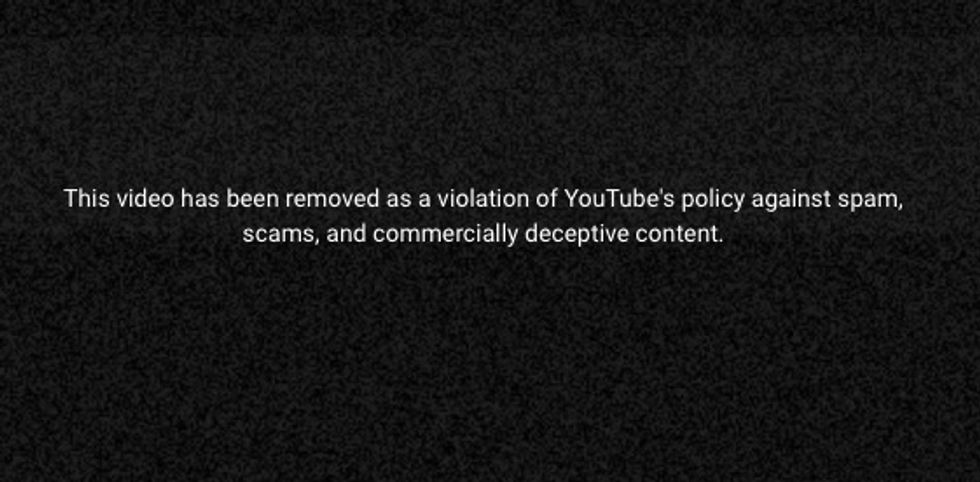Screen dimensions: 980x482
Task: Select the word "policy" in the message
Action: coord(712,200)
